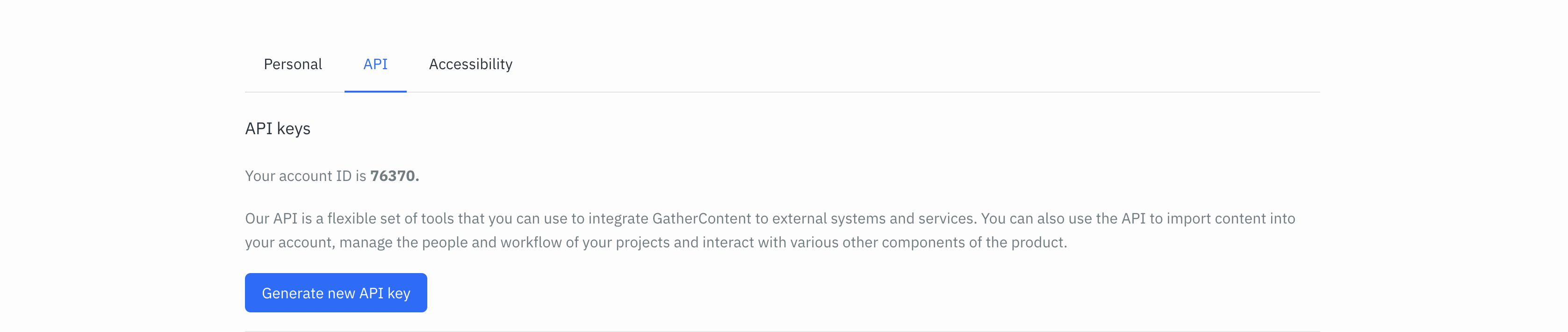Click the account ID text line
This screenshot has height=332, width=1568.
coord(332,175)
